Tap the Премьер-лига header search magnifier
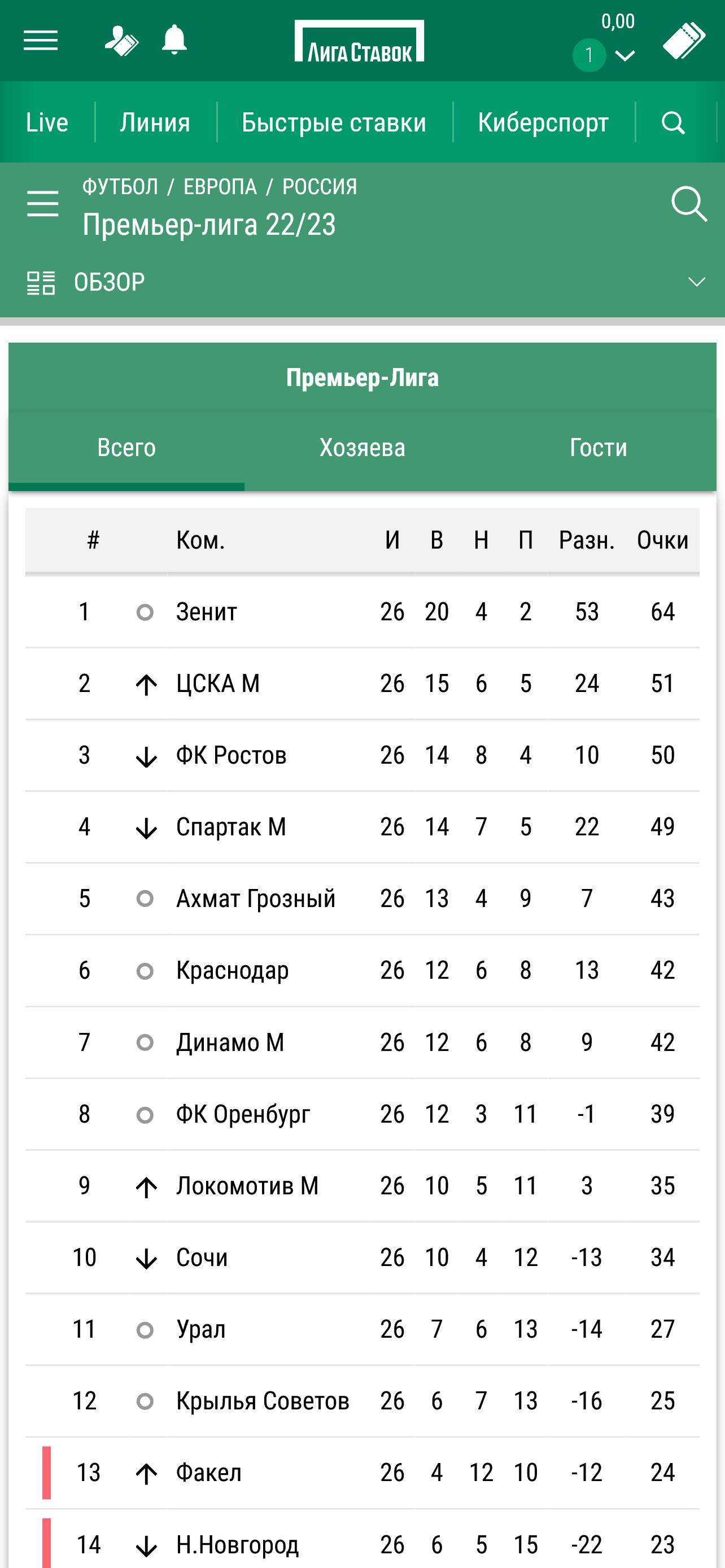 pos(688,203)
